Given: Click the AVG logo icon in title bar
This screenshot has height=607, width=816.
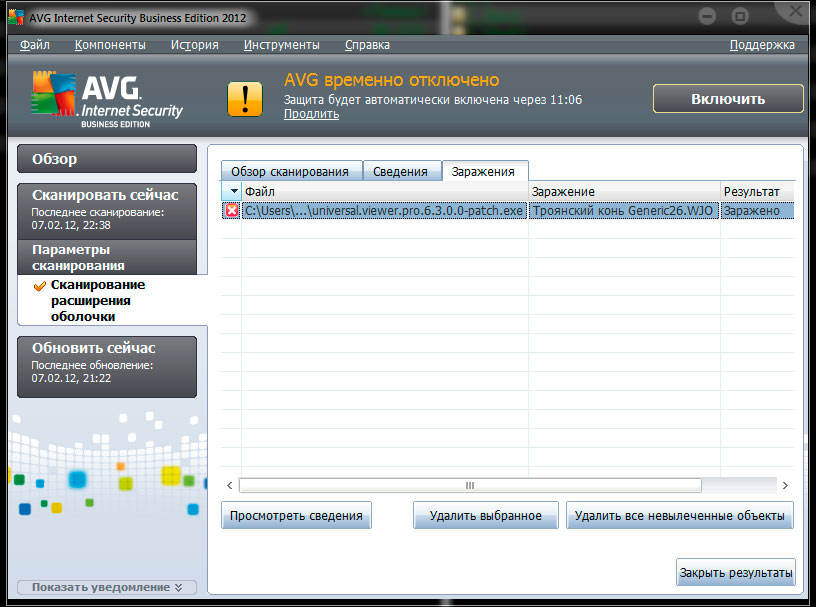Looking at the screenshot, I should click(16, 17).
